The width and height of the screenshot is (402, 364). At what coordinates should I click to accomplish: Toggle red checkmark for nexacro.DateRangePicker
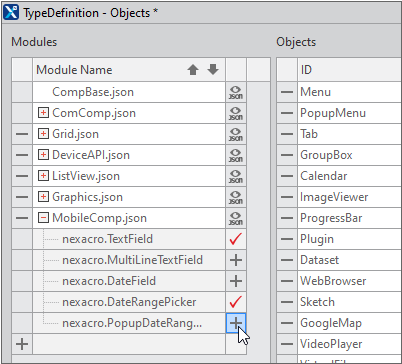[236, 302]
